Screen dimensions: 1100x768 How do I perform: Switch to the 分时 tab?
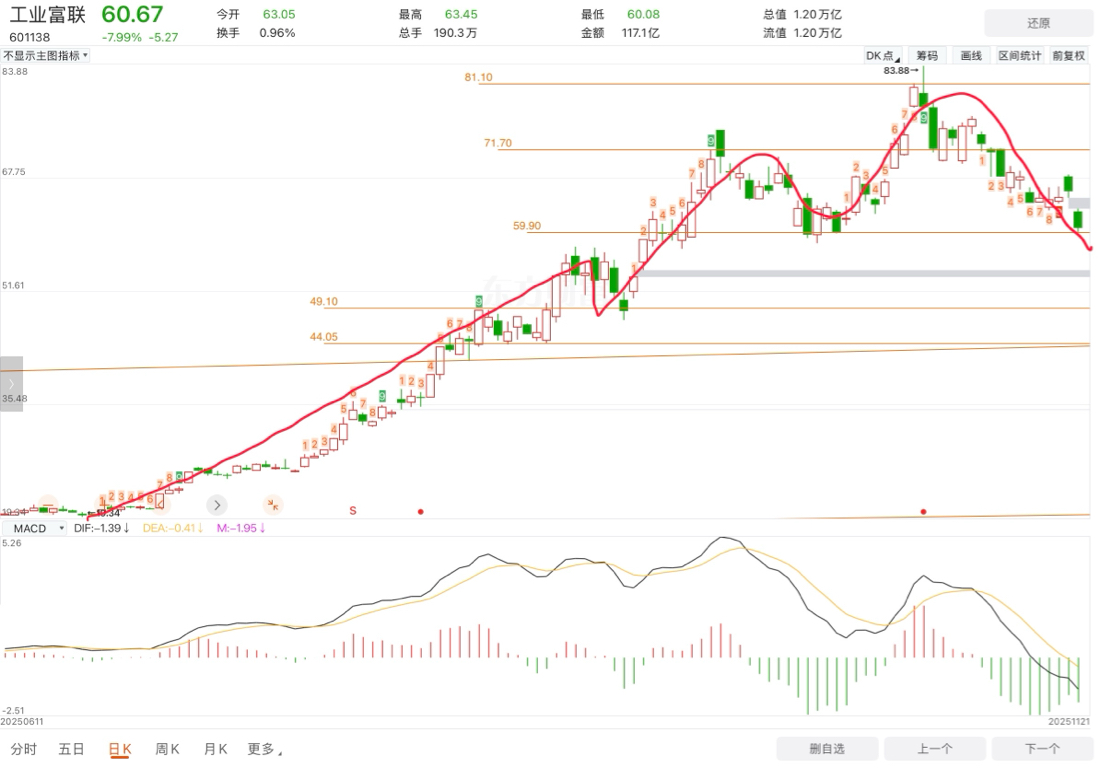(24, 749)
